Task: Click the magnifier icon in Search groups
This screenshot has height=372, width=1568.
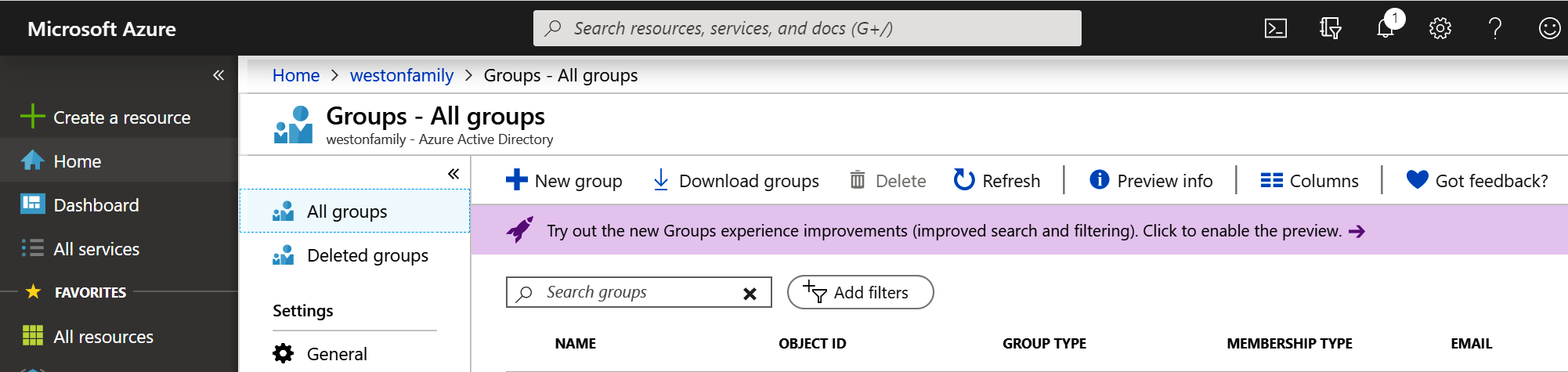Action: click(525, 293)
